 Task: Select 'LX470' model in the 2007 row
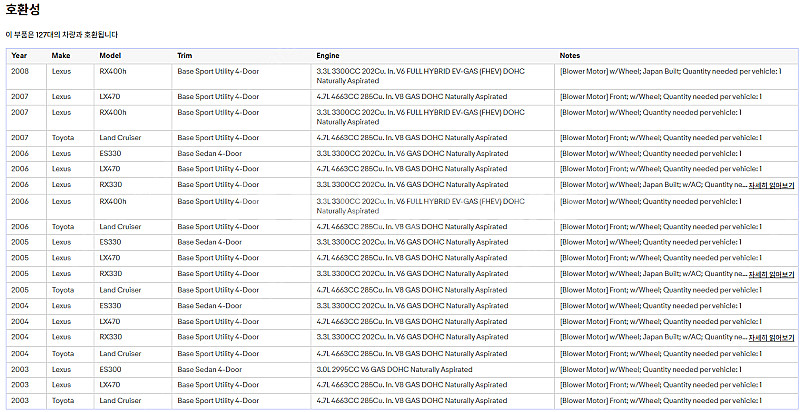110,97
